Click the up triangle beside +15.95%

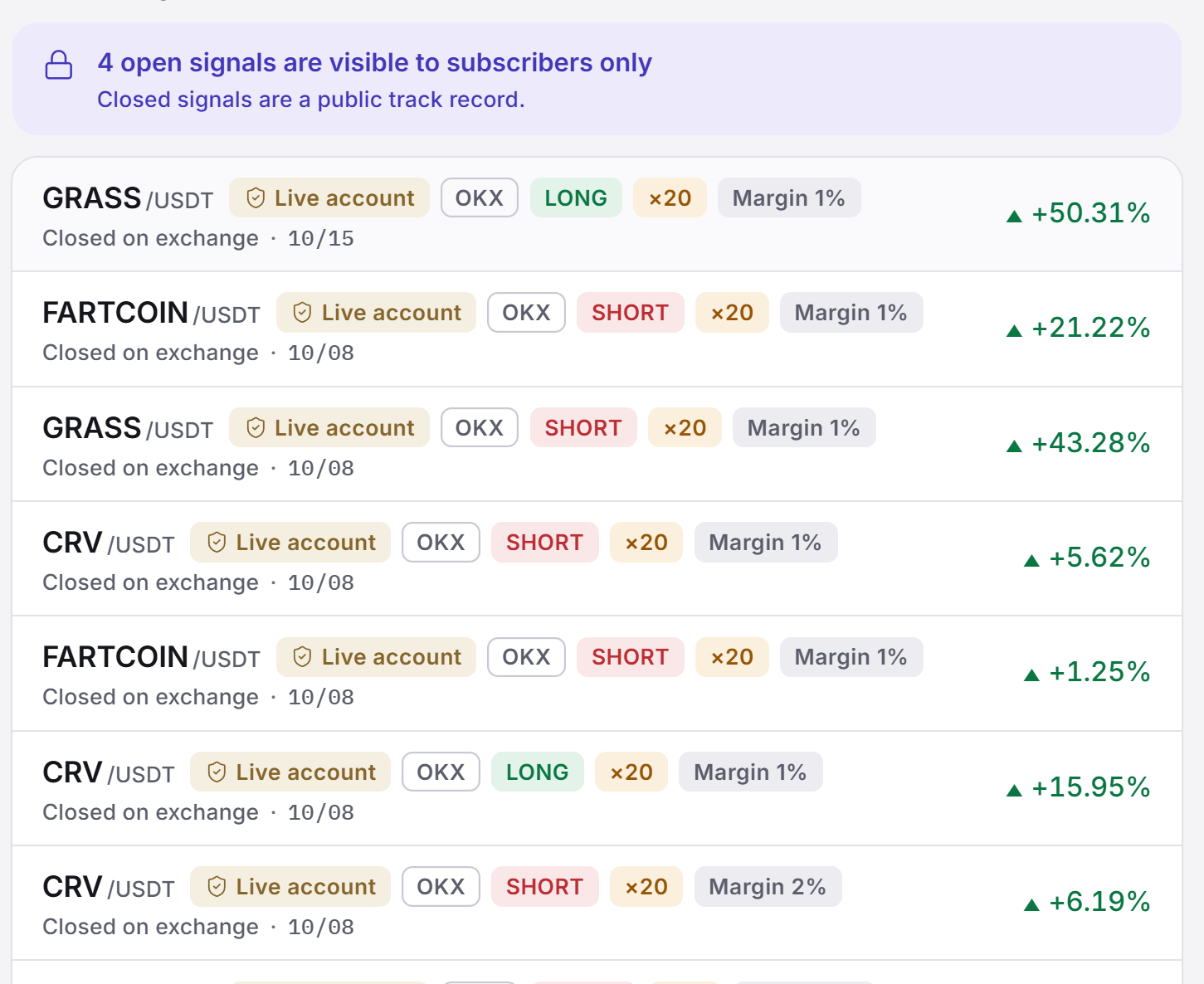[x=1014, y=790]
